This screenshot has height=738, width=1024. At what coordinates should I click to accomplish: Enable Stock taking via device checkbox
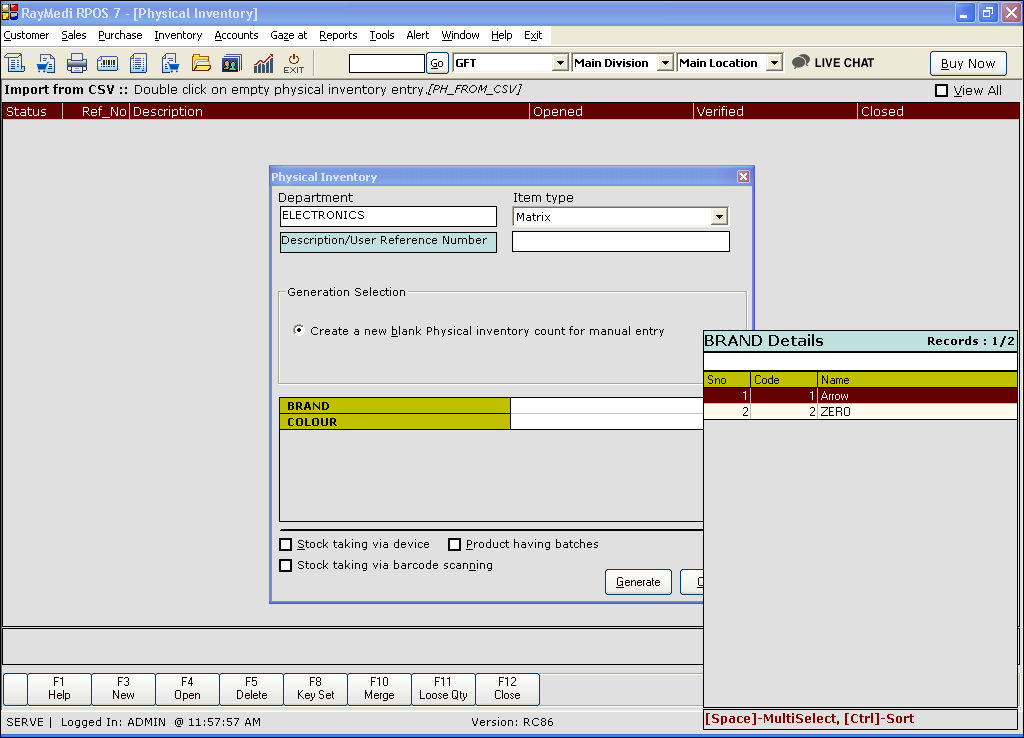pyautogui.click(x=286, y=545)
